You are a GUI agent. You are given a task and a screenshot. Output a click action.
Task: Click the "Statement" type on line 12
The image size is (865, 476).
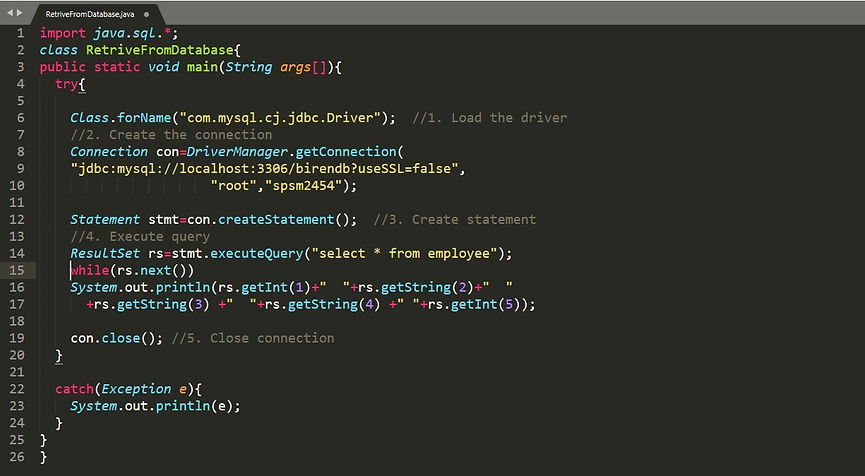coord(105,220)
